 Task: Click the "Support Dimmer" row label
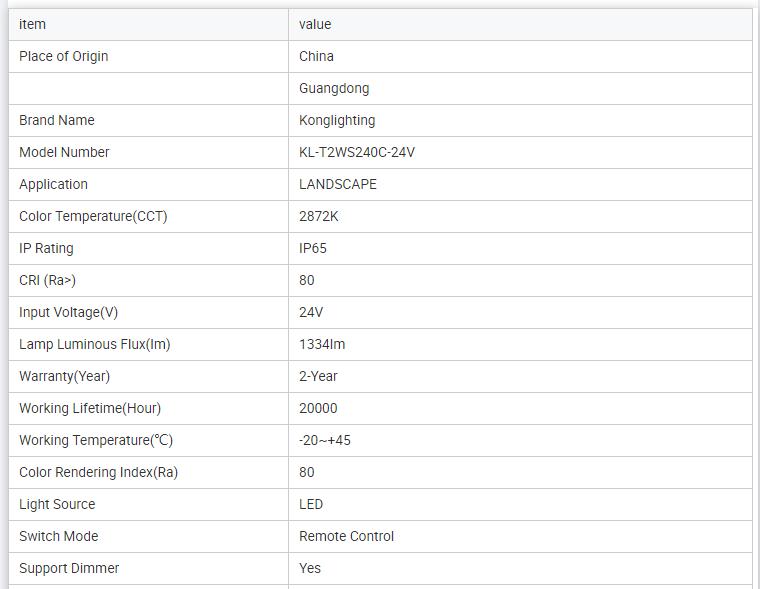point(69,568)
